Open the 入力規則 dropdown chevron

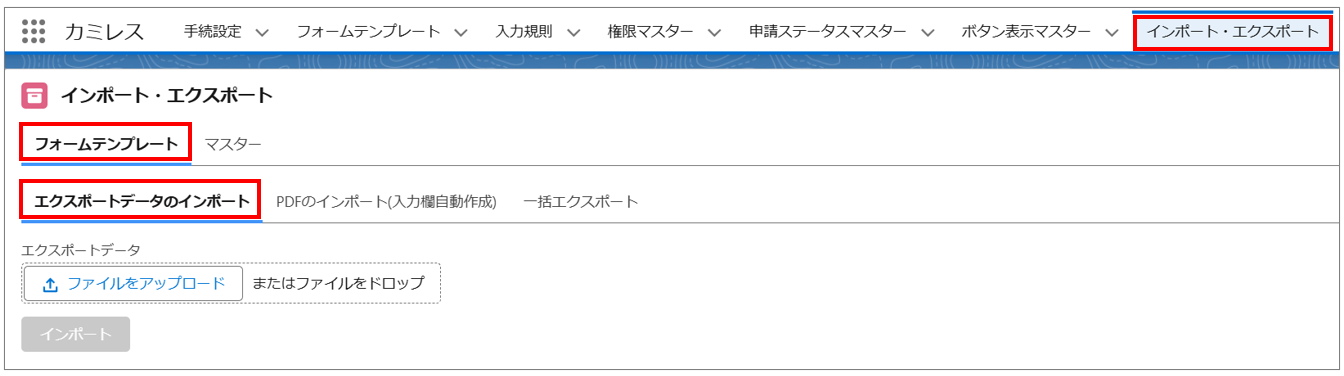click(x=573, y=32)
